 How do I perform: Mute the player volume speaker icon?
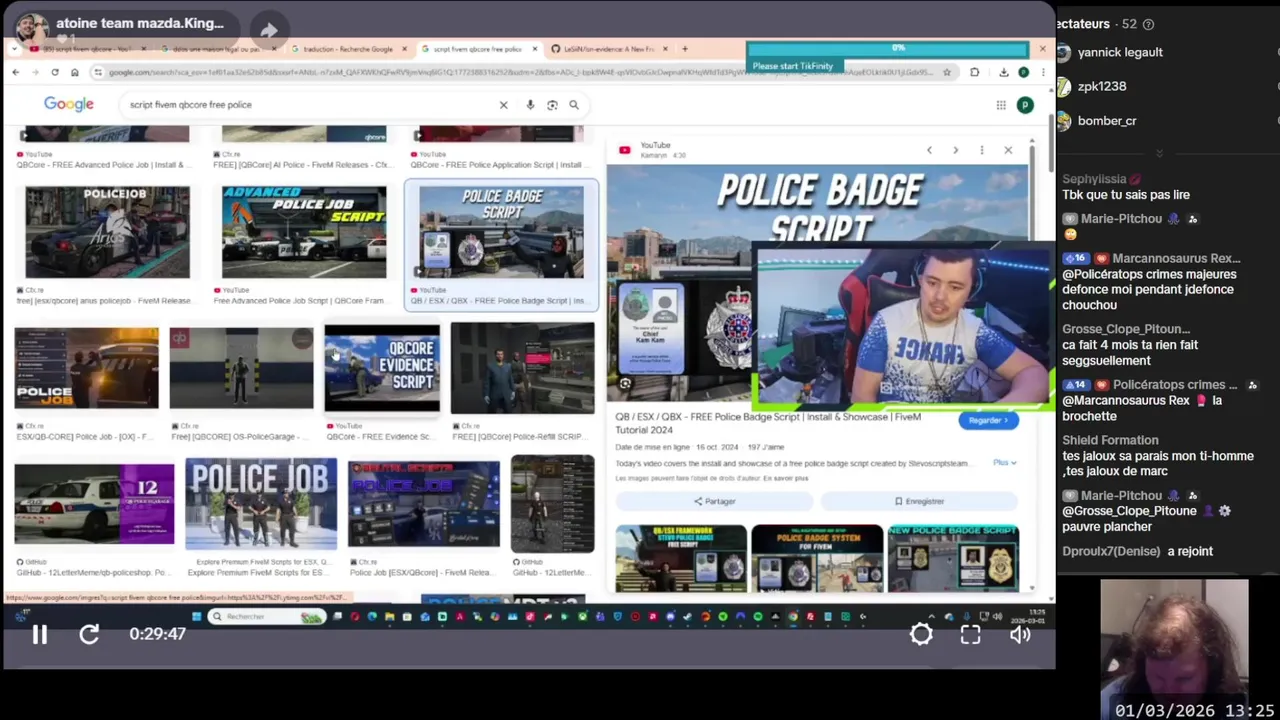(1020, 634)
